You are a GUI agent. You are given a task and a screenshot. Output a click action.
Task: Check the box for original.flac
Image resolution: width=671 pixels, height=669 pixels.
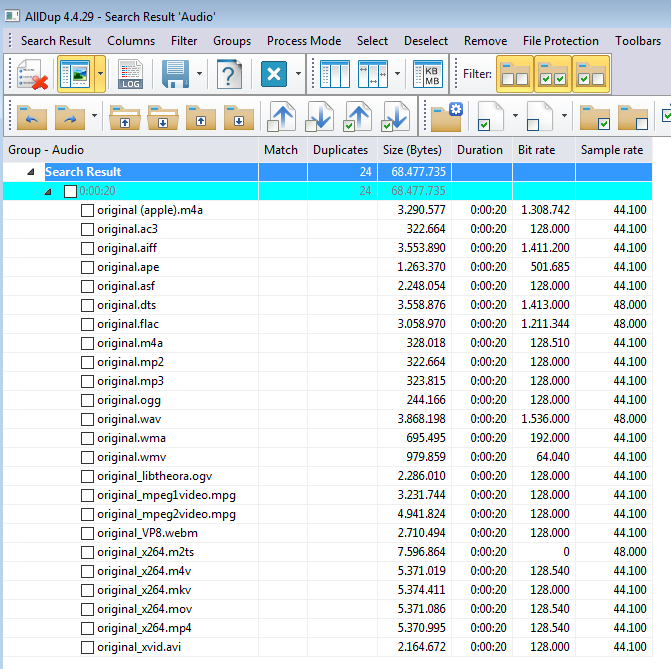coord(88,324)
